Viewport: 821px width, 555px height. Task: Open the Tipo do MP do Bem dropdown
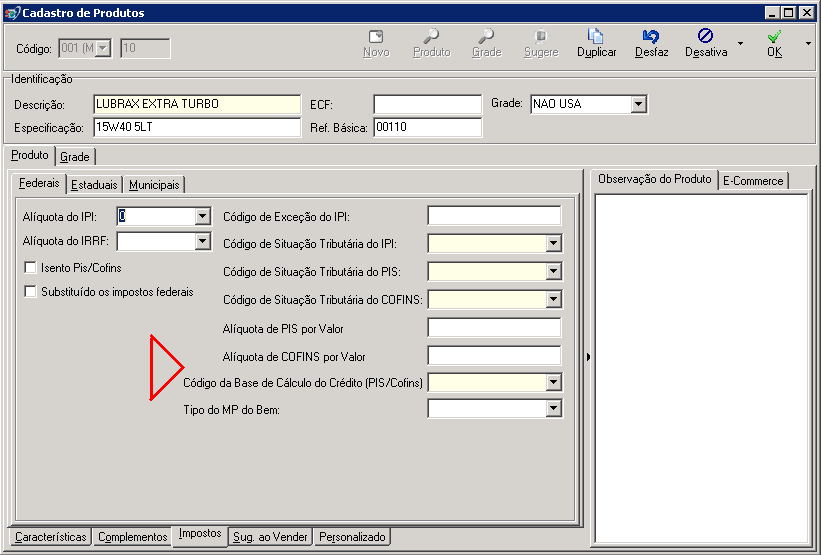[553, 409]
